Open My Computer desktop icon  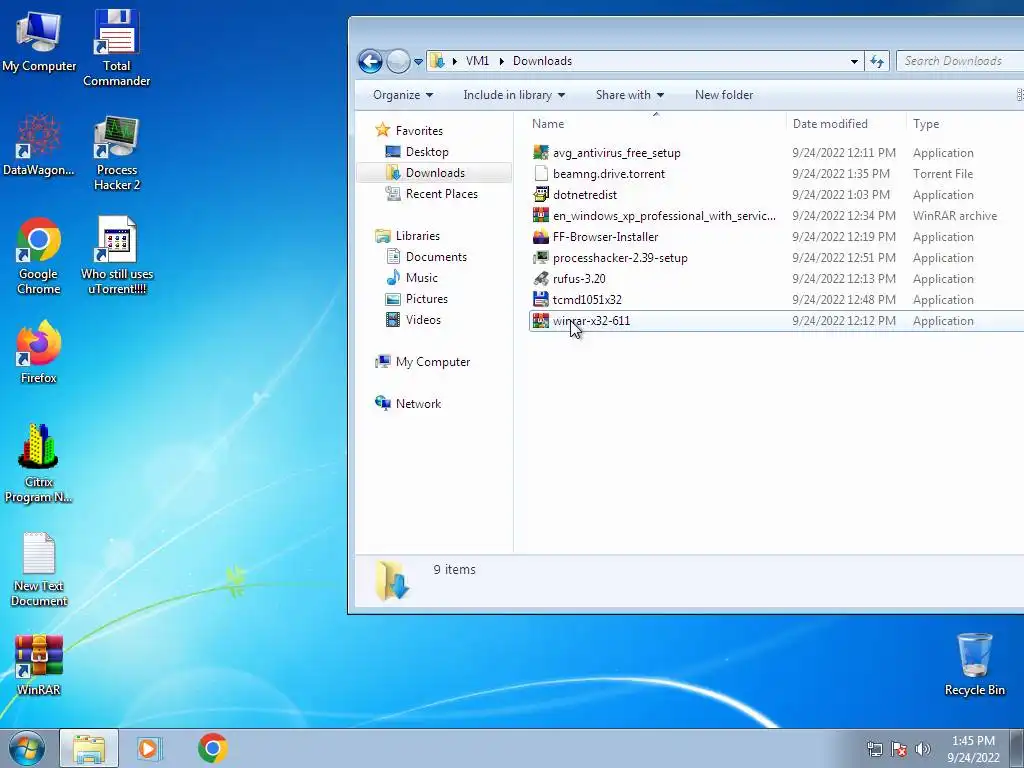click(x=39, y=40)
